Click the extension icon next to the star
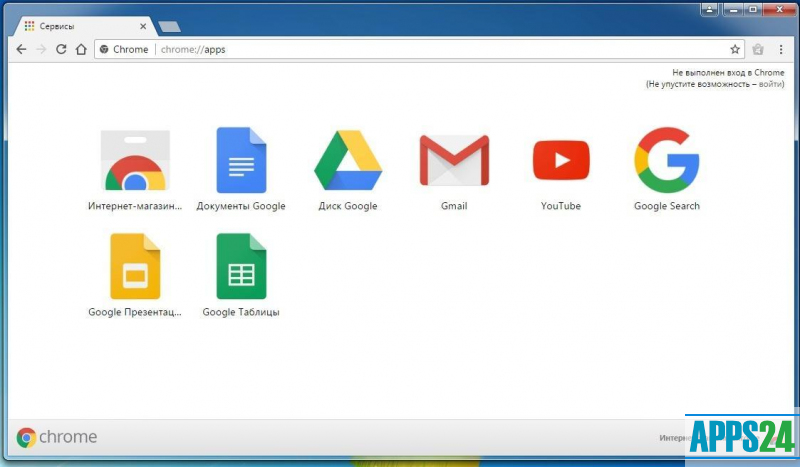 pos(758,49)
